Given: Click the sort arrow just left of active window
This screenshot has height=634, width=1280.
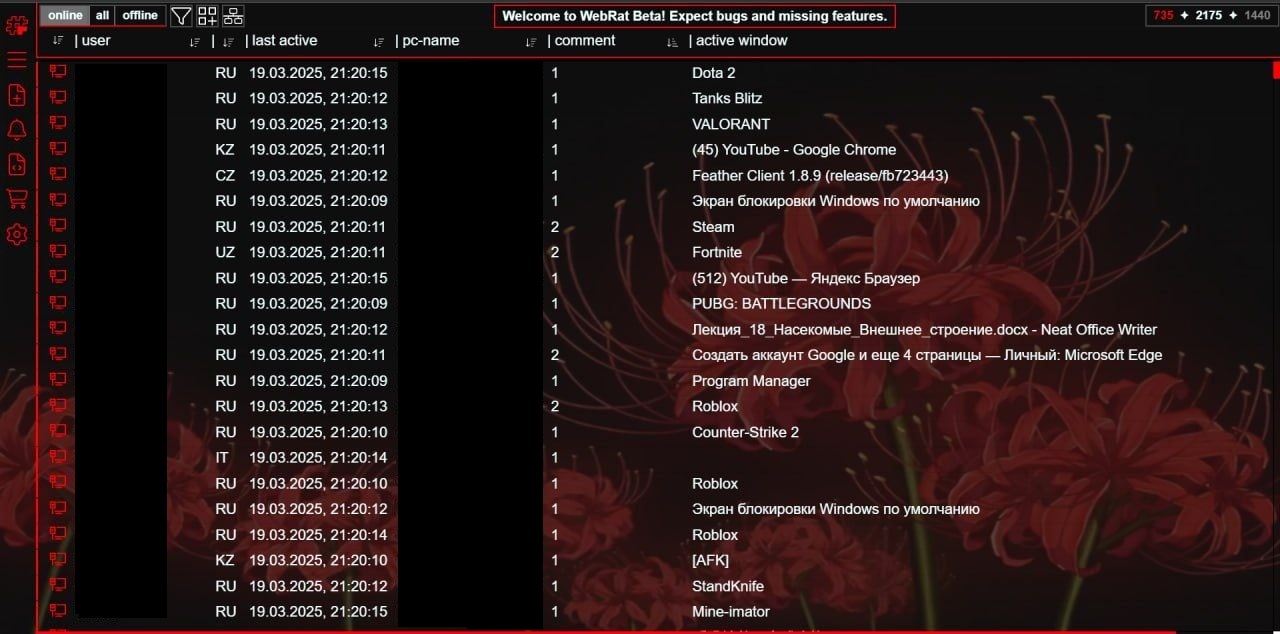Looking at the screenshot, I should click(672, 42).
